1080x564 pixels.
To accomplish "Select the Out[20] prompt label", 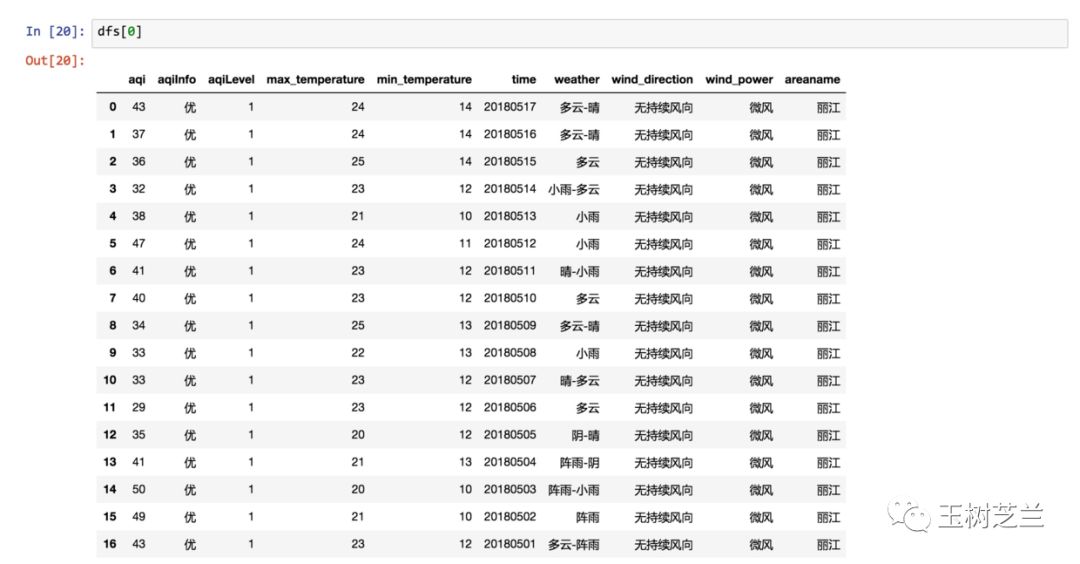I will coord(55,61).
